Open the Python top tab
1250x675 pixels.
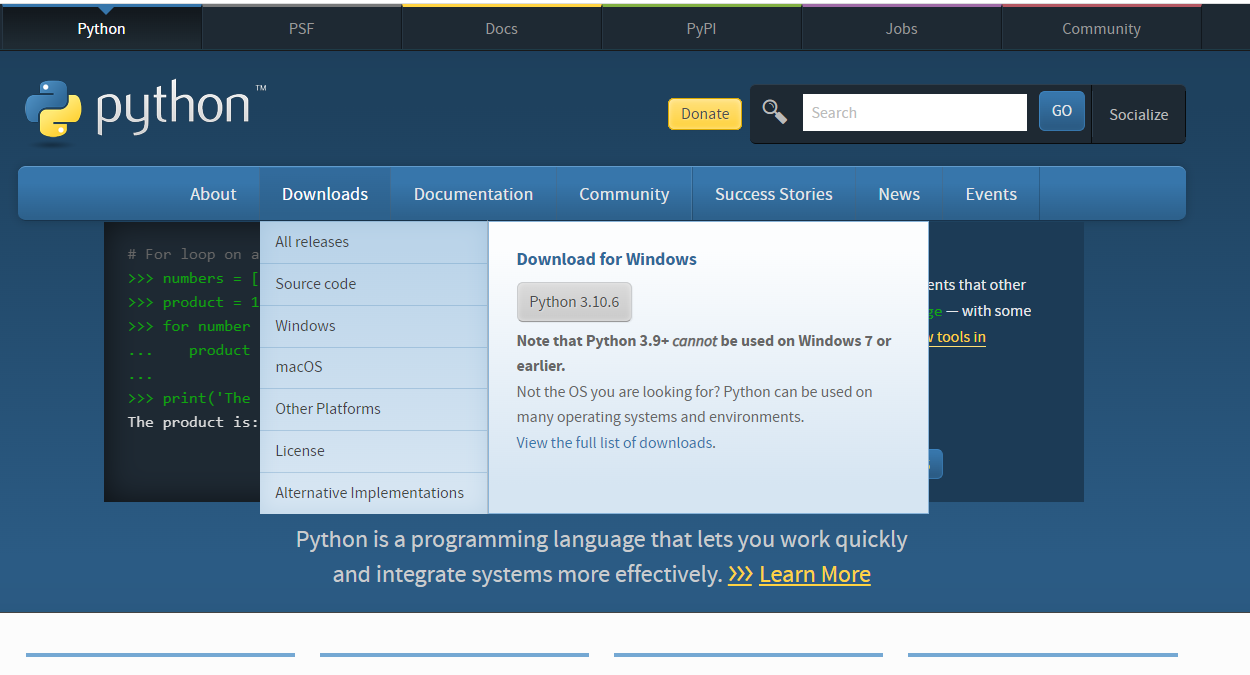(101, 28)
